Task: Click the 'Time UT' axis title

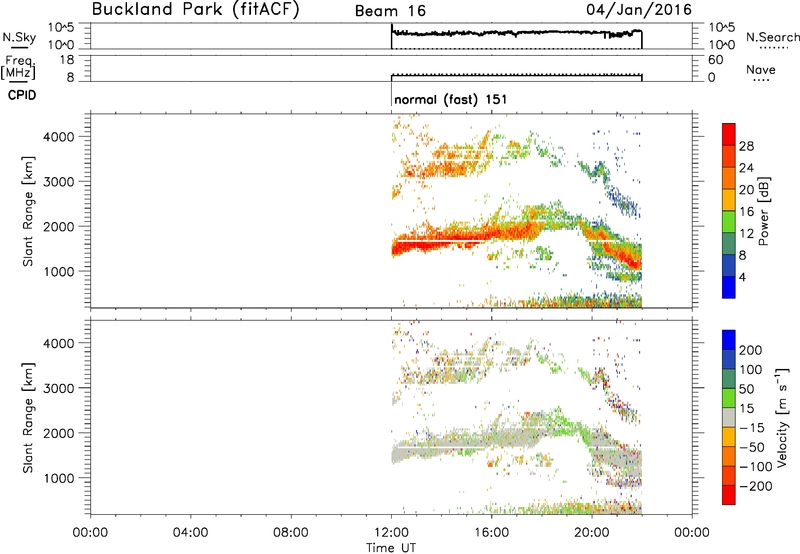Action: tap(391, 547)
